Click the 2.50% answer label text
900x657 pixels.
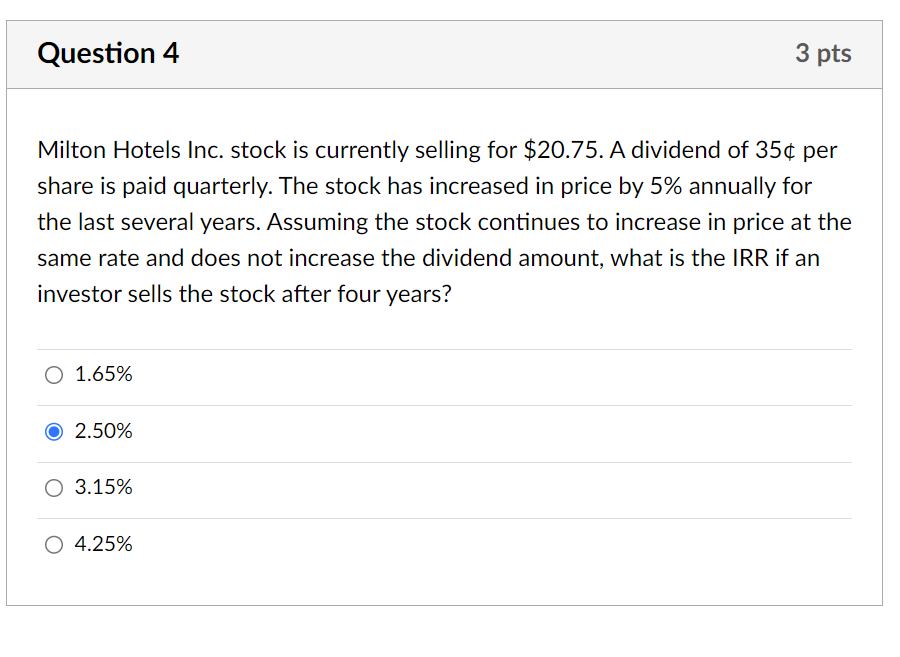[104, 432]
